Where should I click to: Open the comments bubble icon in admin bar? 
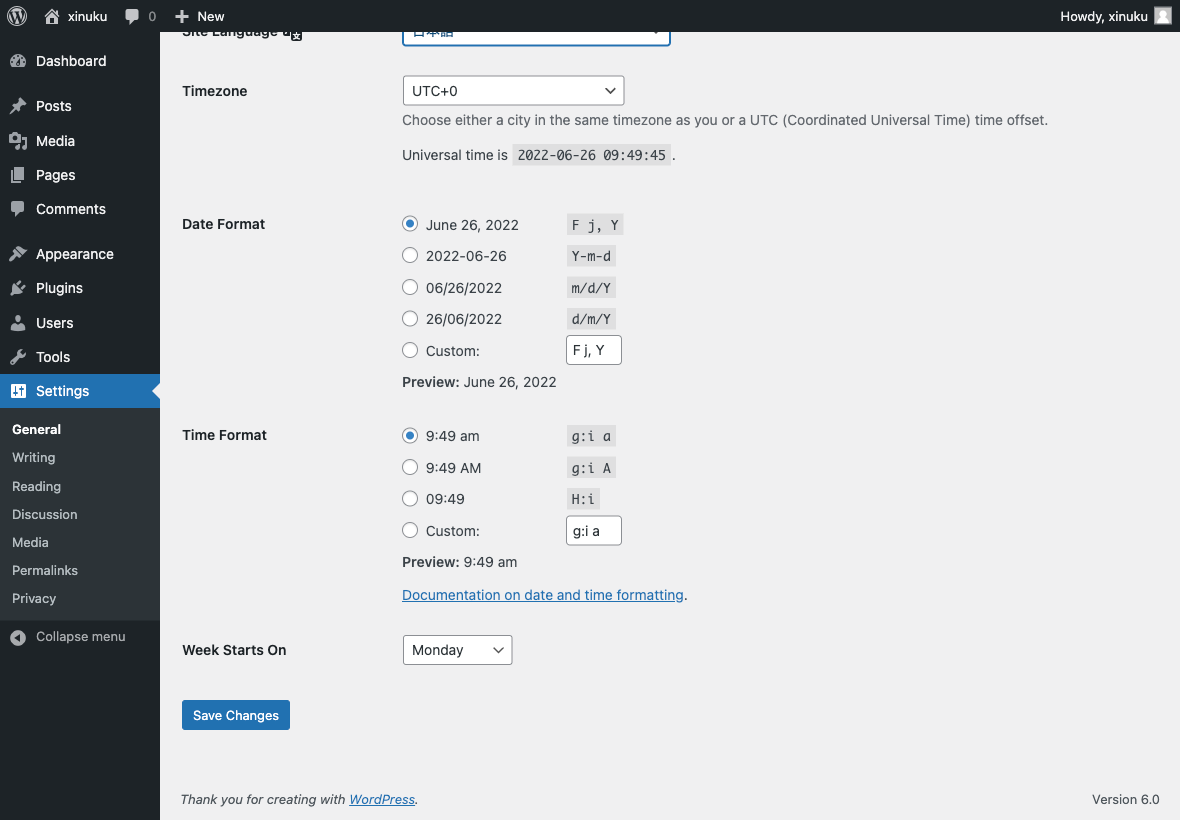tap(132, 17)
